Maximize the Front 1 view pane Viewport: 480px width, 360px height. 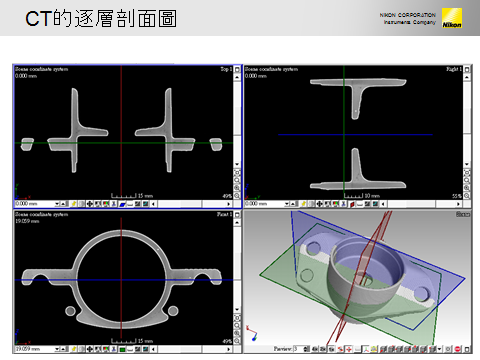237,214
